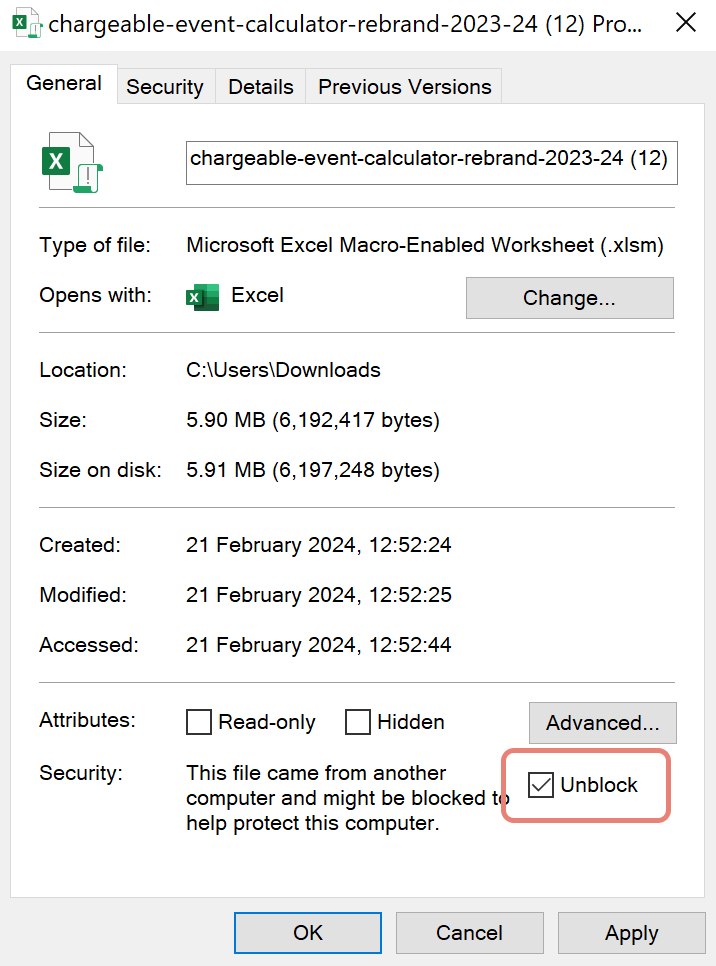Switch to the Security tab
The height and width of the screenshot is (966, 716).
tap(164, 87)
